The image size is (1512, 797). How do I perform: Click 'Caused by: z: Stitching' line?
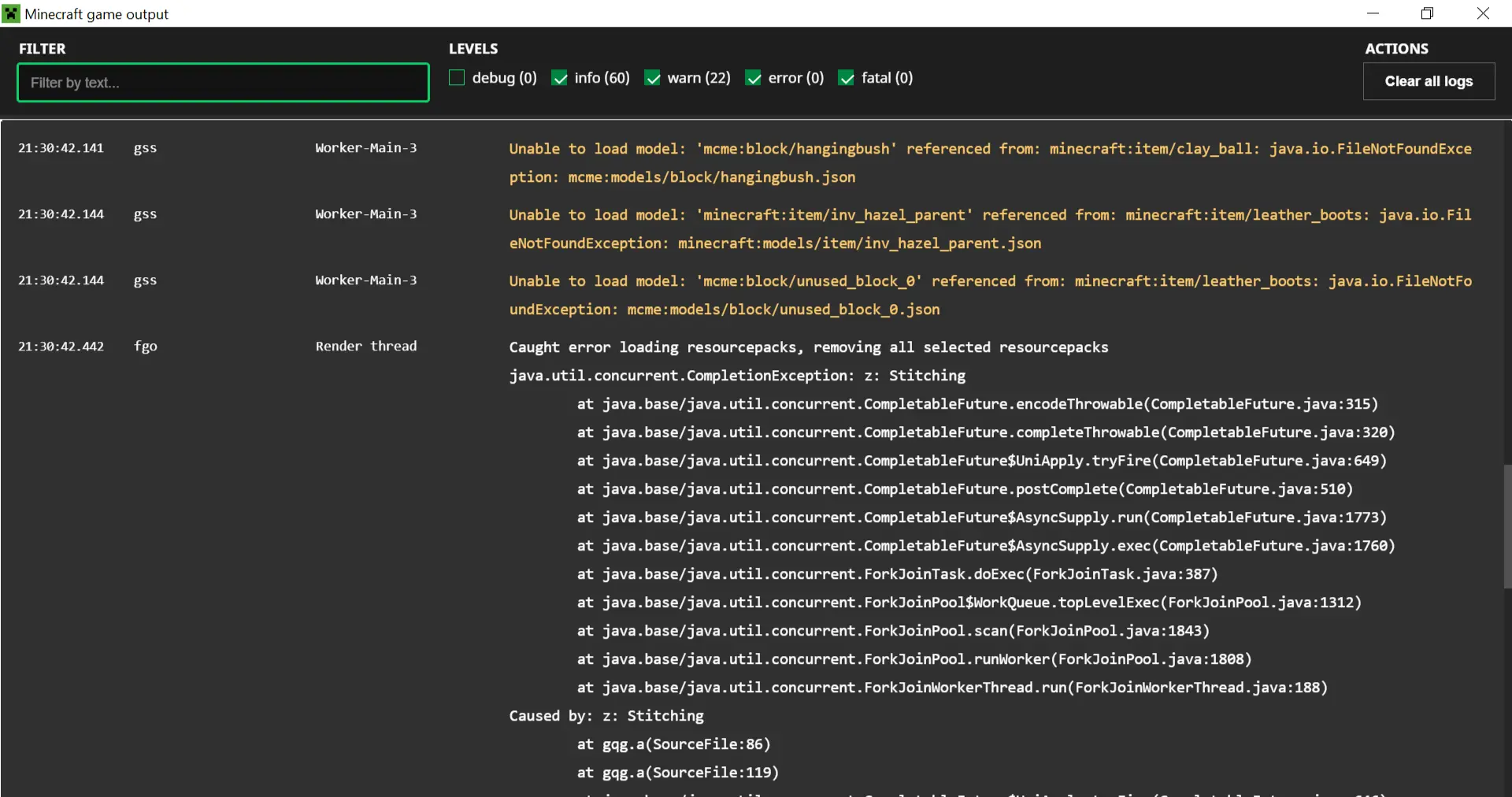606,716
